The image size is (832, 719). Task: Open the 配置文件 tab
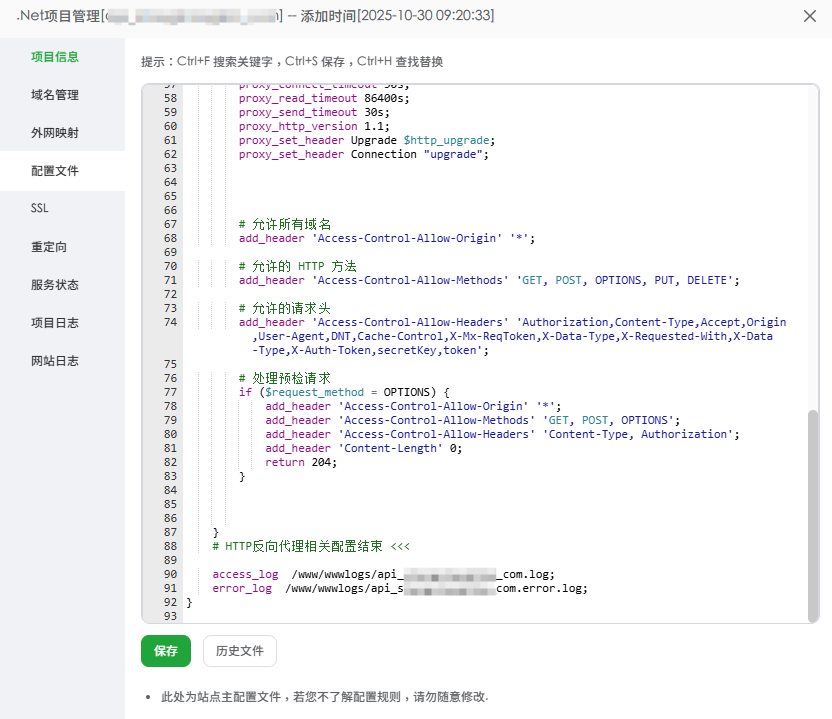(x=55, y=171)
